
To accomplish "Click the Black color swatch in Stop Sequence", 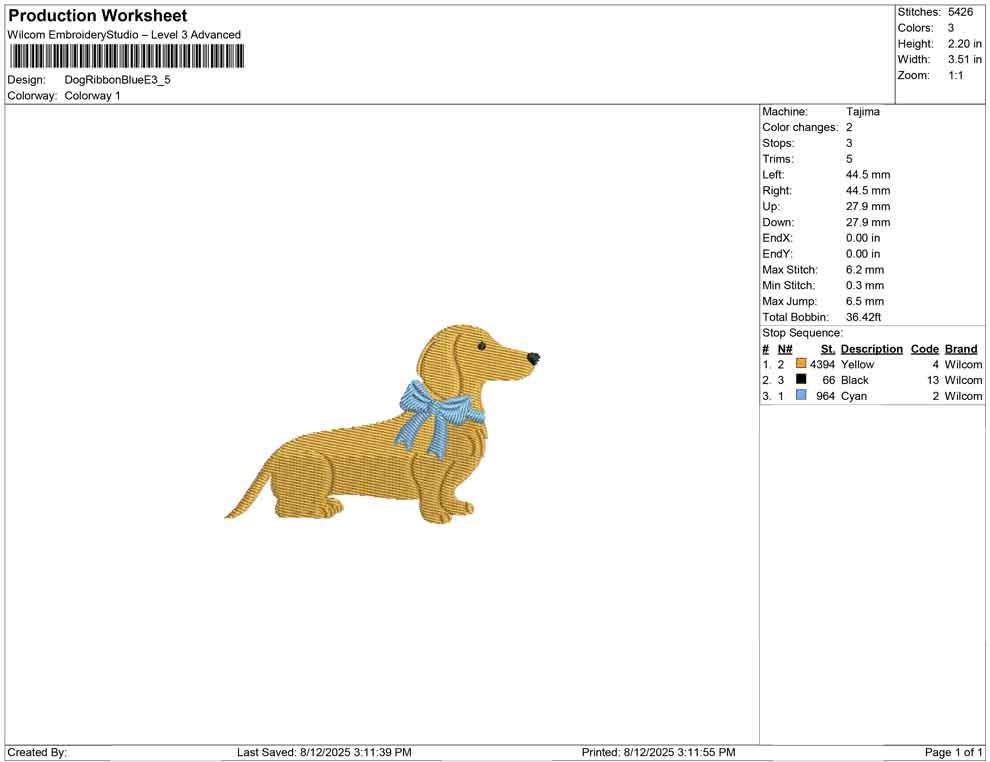I will pyautogui.click(x=800, y=380).
